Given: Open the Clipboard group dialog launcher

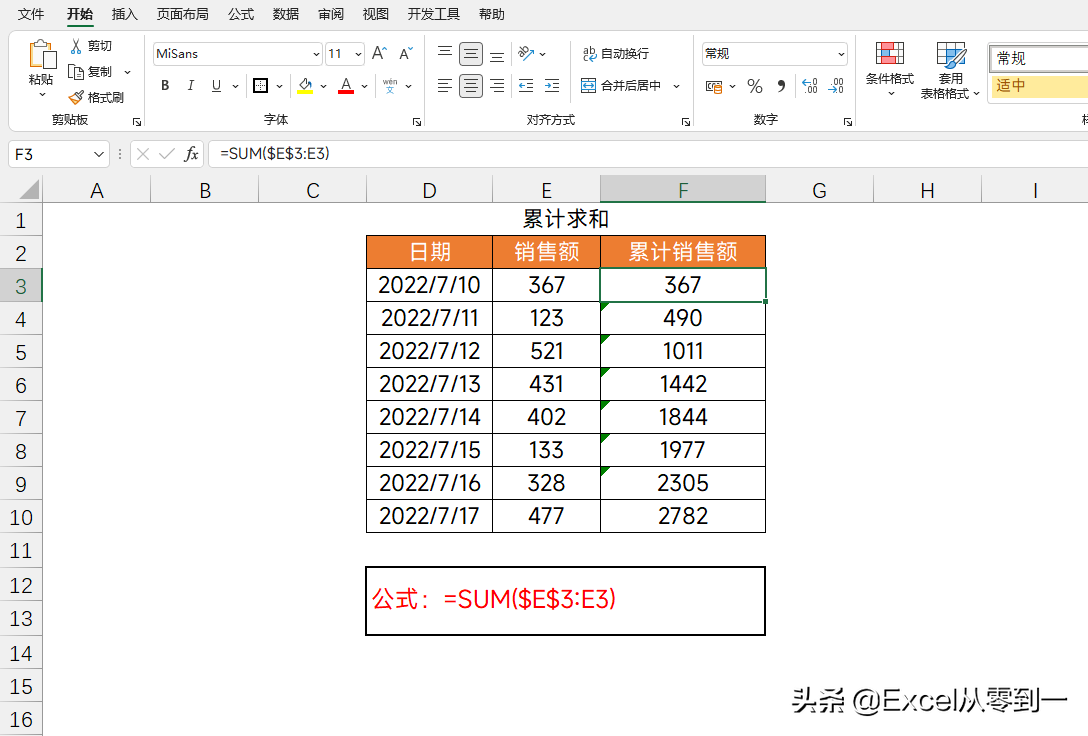Looking at the screenshot, I should (137, 122).
